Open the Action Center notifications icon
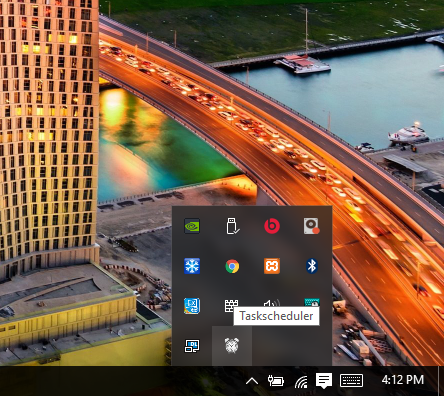This screenshot has width=444, height=396. [324, 381]
